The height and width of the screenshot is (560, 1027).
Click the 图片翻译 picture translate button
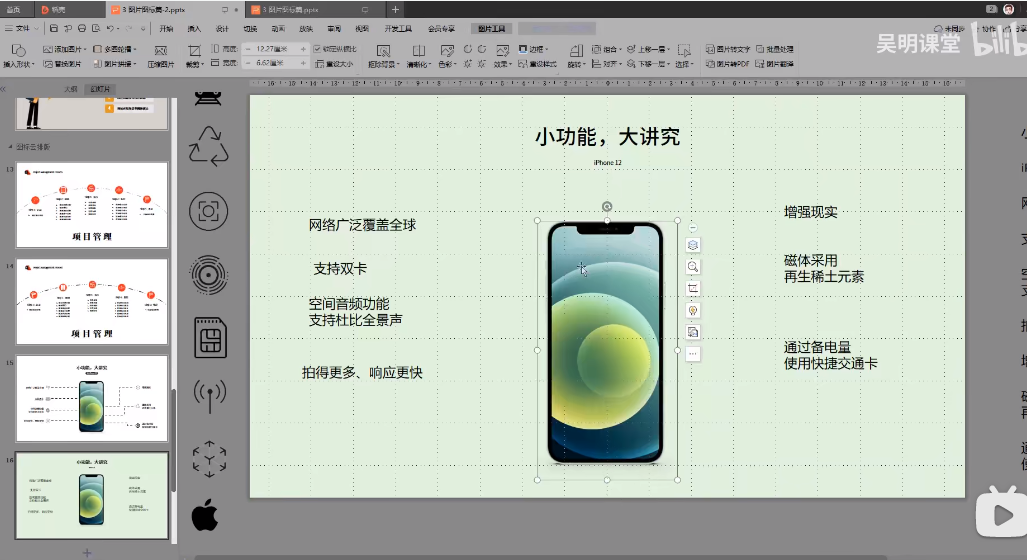pos(775,64)
